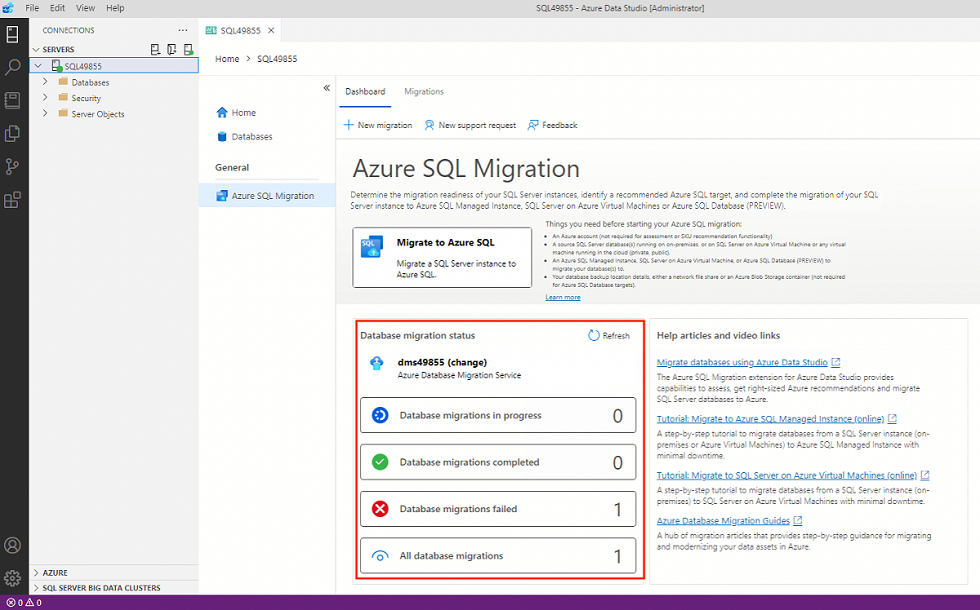Click the Database migrations failed status bar
The image size is (980, 610).
pyautogui.click(x=497, y=508)
